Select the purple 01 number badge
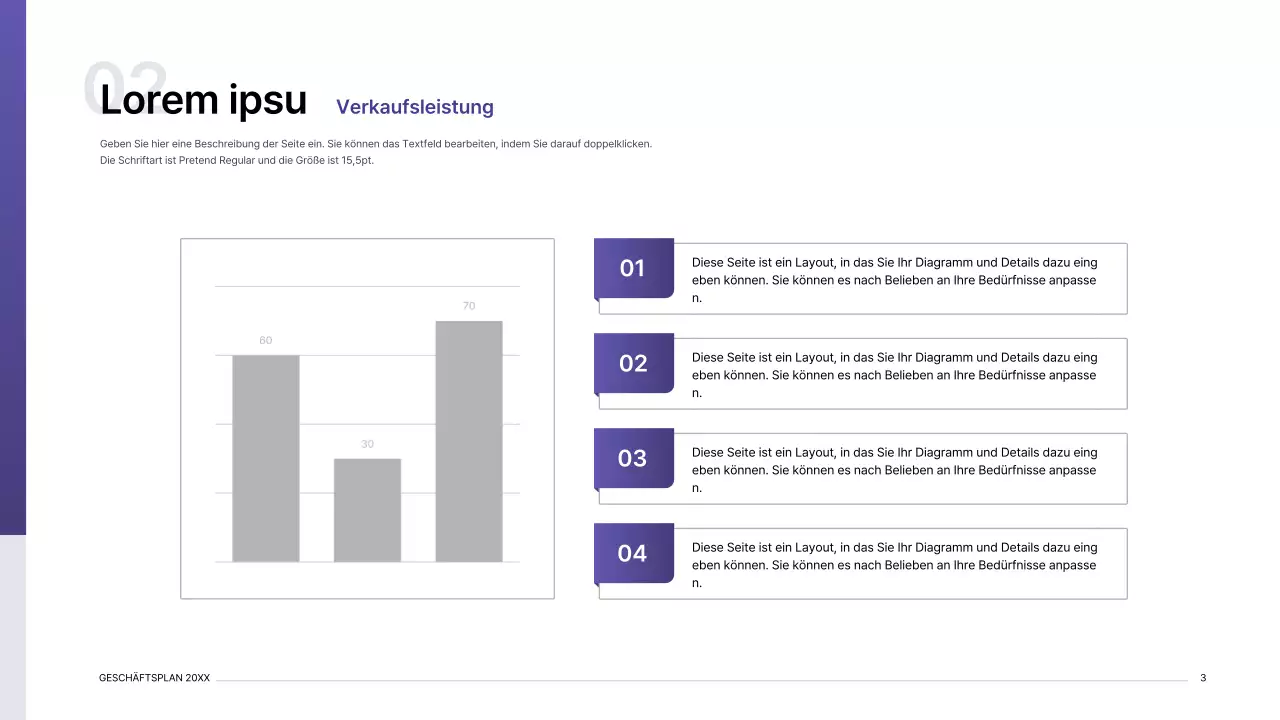Screen dimensions: 1280x720 tap(633, 268)
